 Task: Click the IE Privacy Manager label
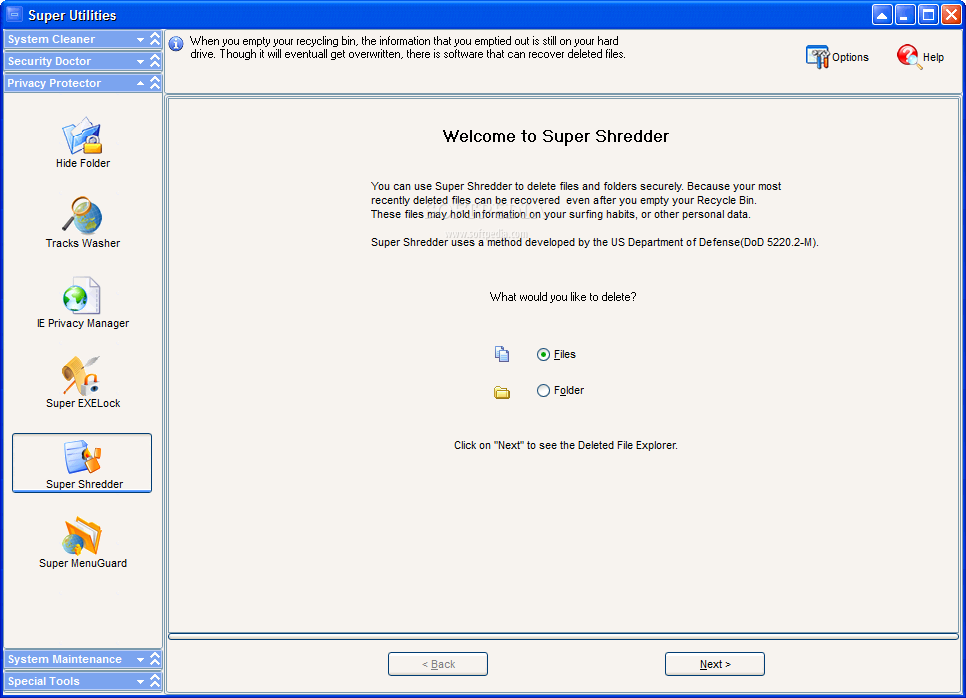click(83, 323)
